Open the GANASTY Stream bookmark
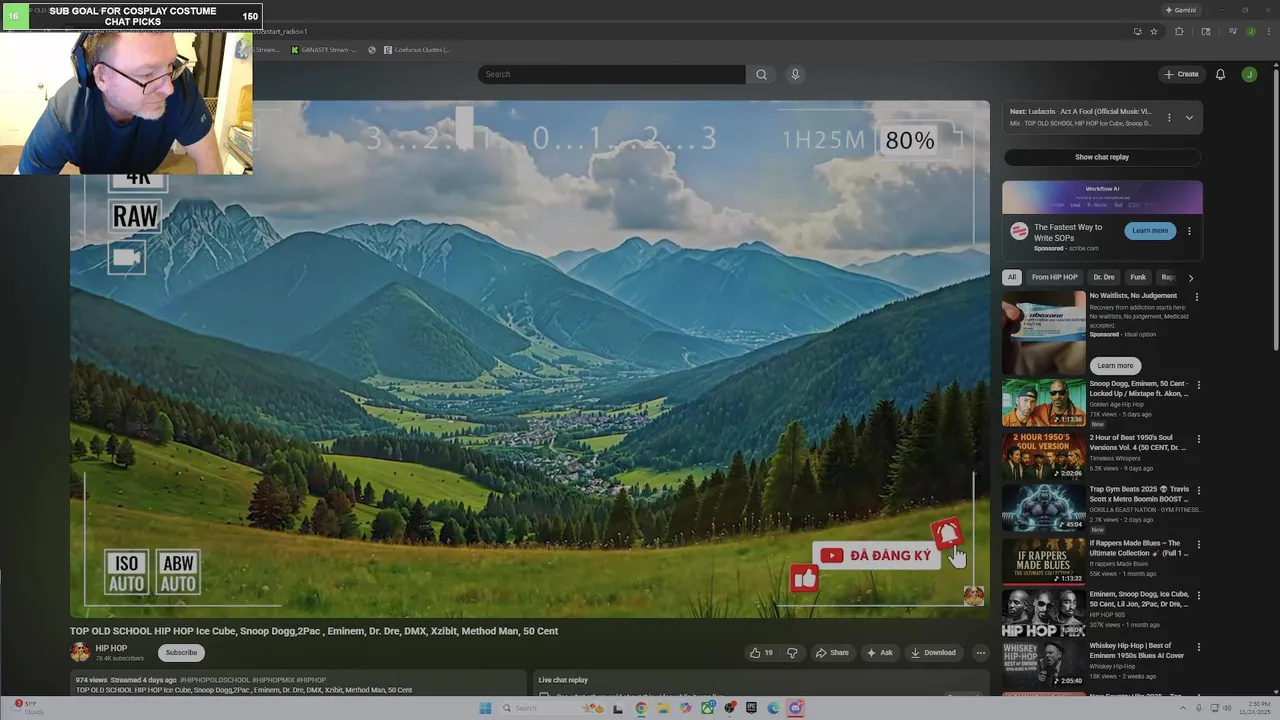Viewport: 1280px width, 720px height. click(323, 49)
